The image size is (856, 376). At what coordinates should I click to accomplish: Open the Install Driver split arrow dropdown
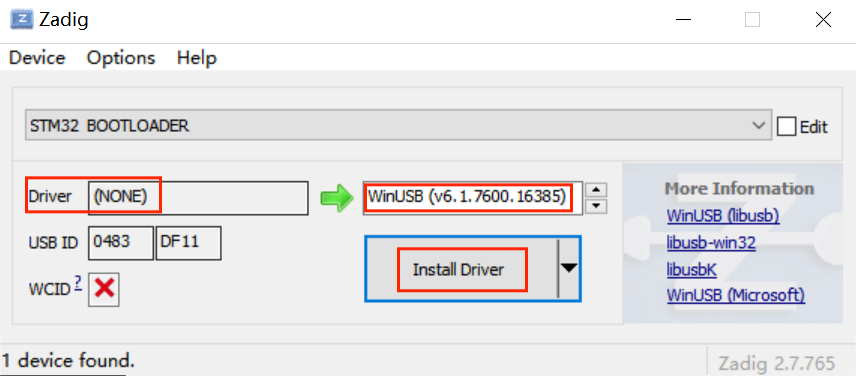569,268
